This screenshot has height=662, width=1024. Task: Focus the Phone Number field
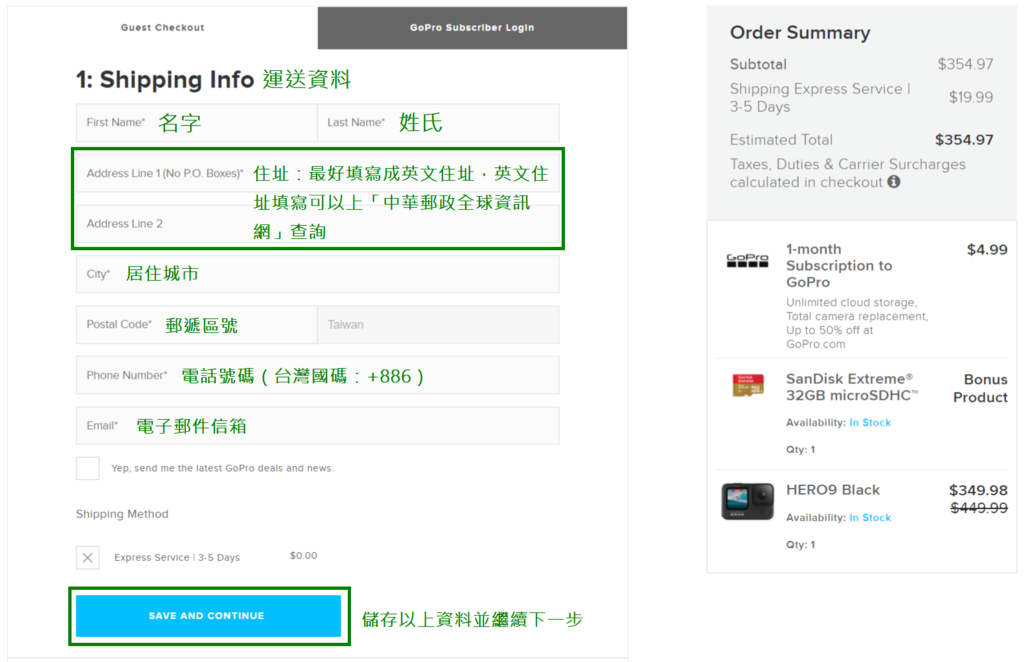click(317, 375)
